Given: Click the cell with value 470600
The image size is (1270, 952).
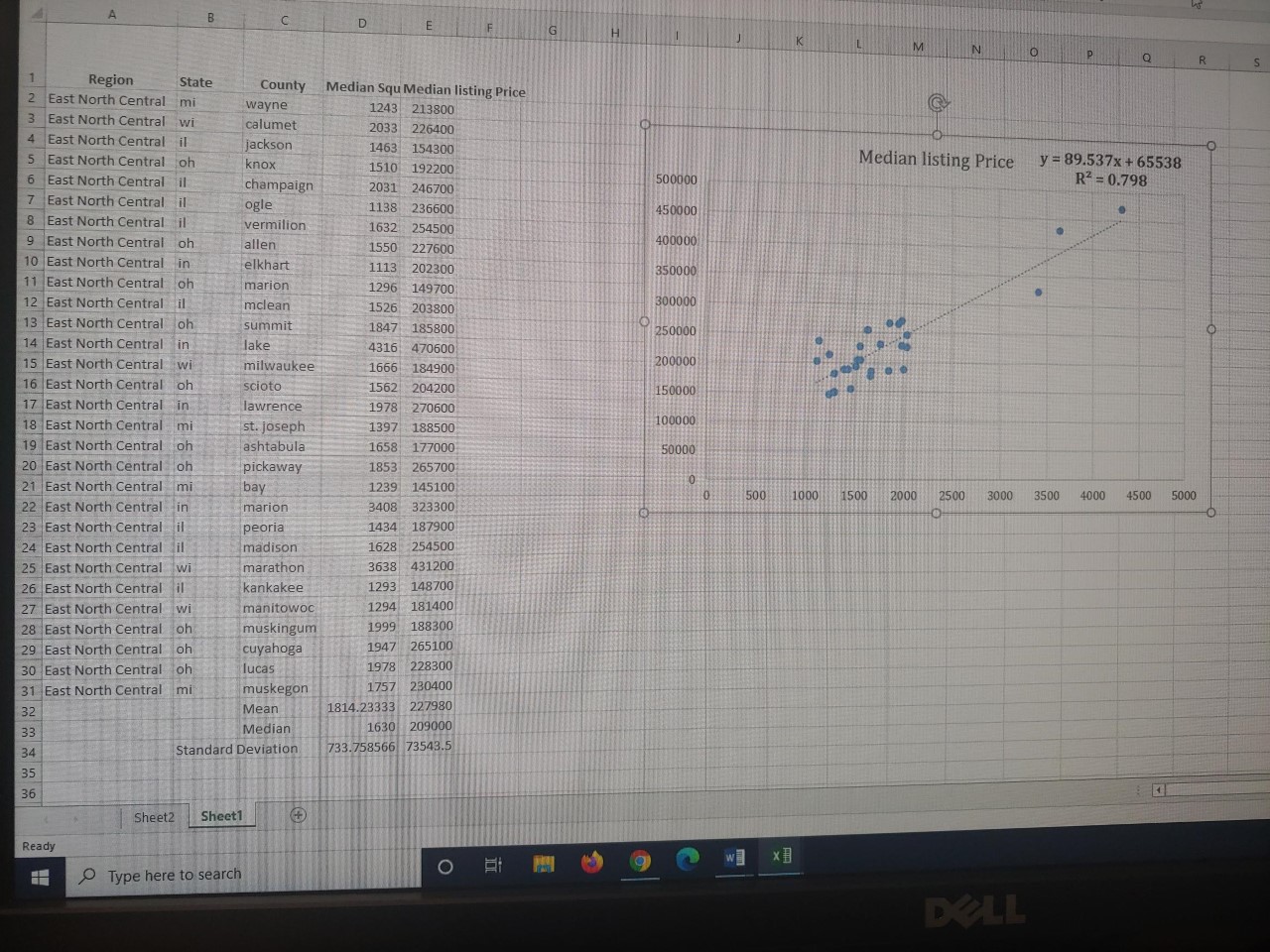Looking at the screenshot, I should [433, 348].
